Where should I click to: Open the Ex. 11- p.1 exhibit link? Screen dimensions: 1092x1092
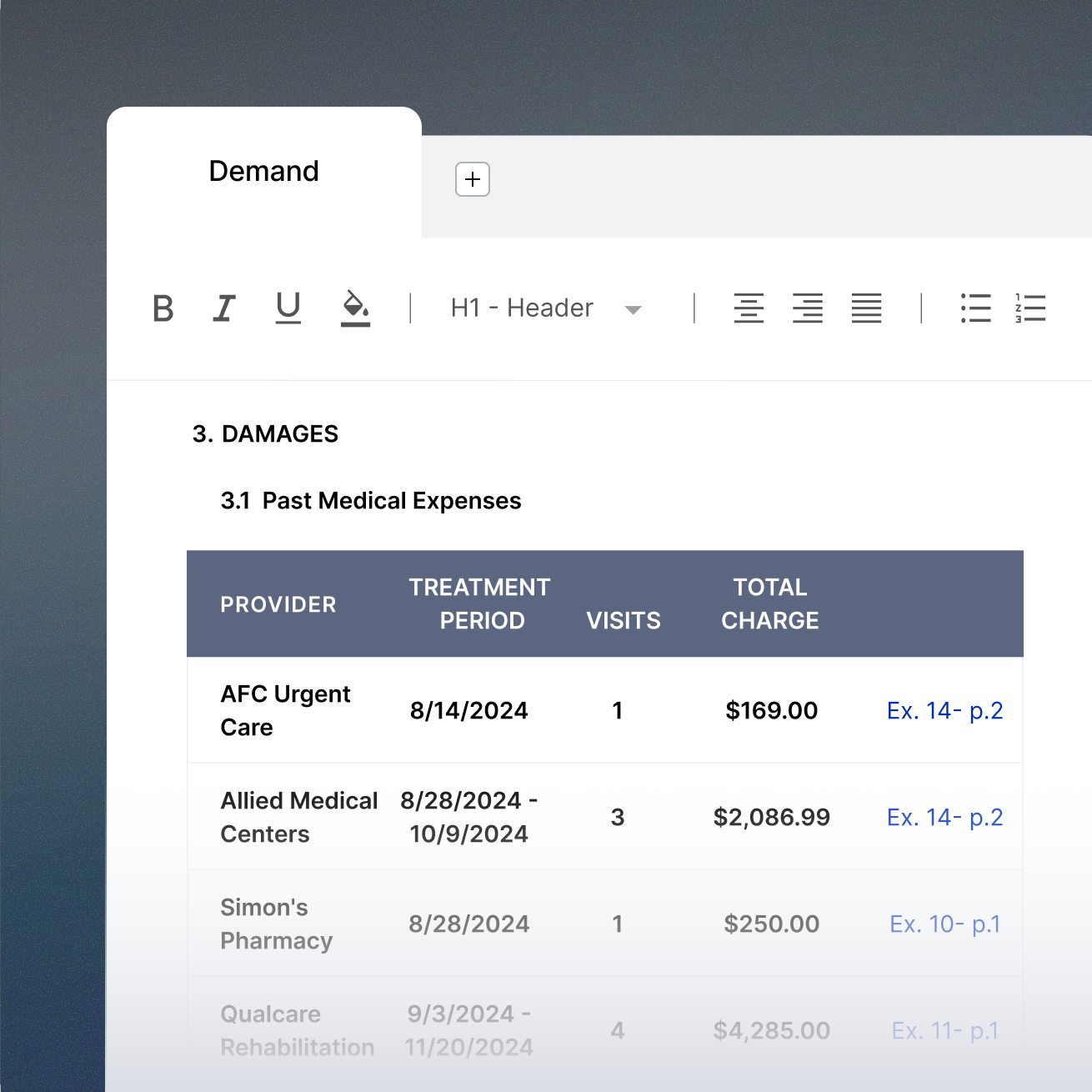tap(944, 1031)
